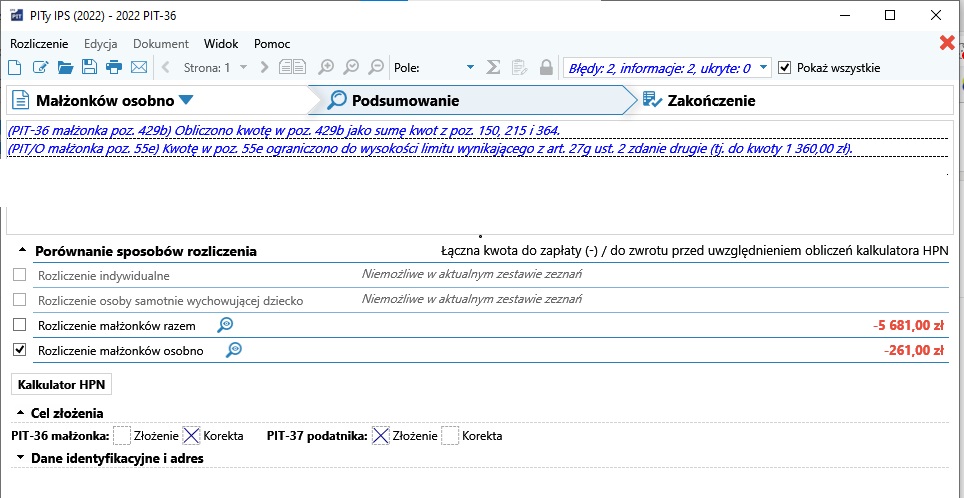Save using the floppy disk icon
Viewport: 964px width, 498px height.
coord(89,68)
